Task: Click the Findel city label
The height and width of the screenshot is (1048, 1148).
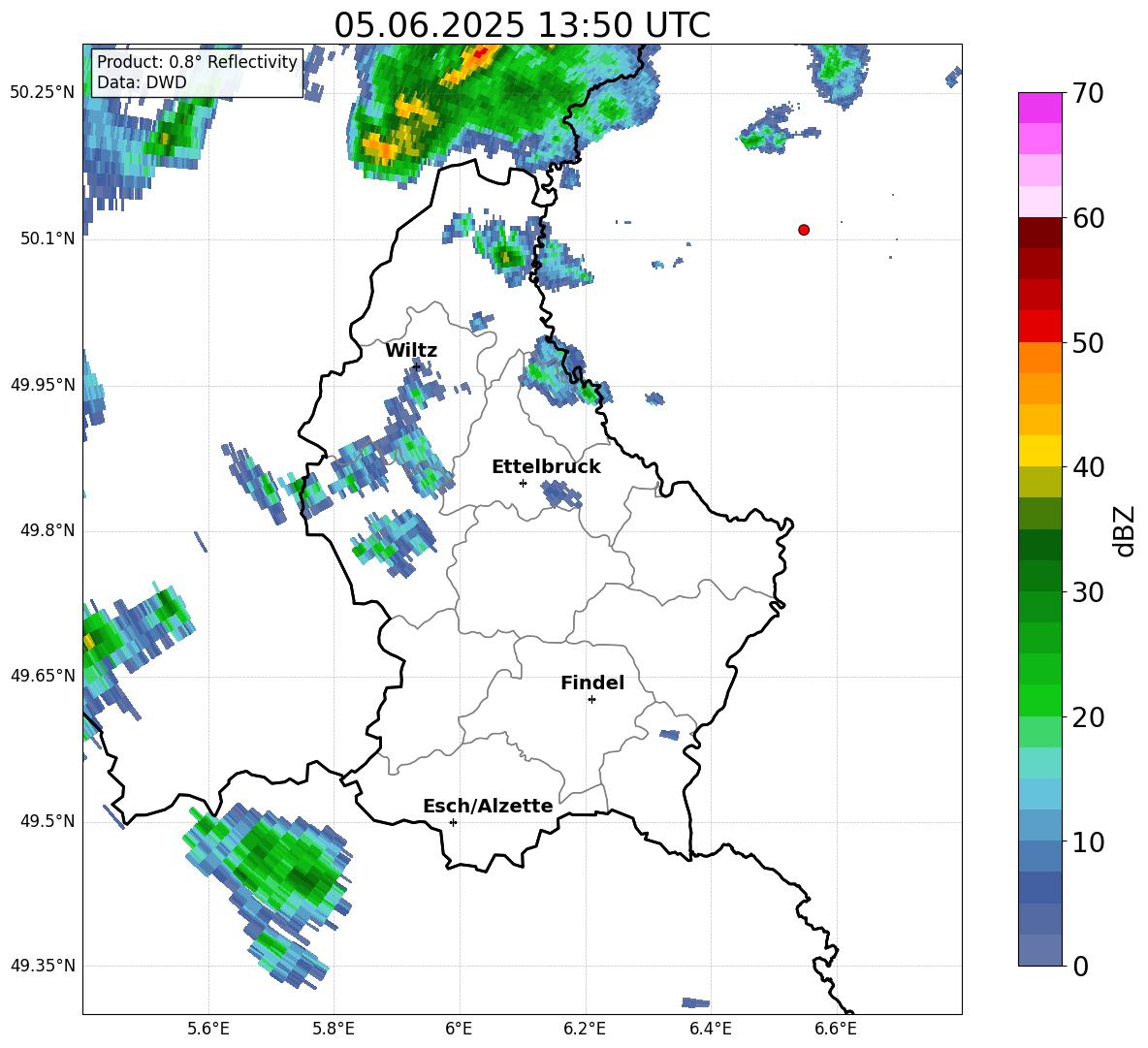Action: pos(592,683)
